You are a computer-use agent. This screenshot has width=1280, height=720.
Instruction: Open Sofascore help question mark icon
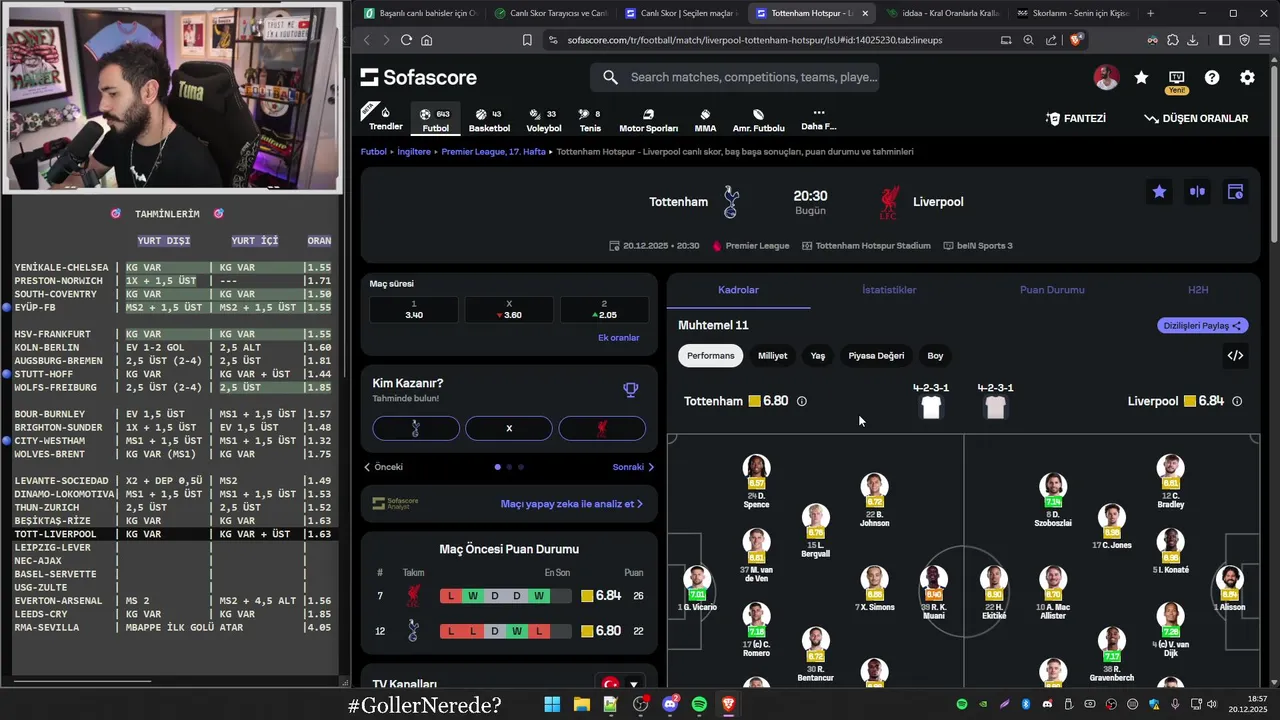coord(1212,78)
